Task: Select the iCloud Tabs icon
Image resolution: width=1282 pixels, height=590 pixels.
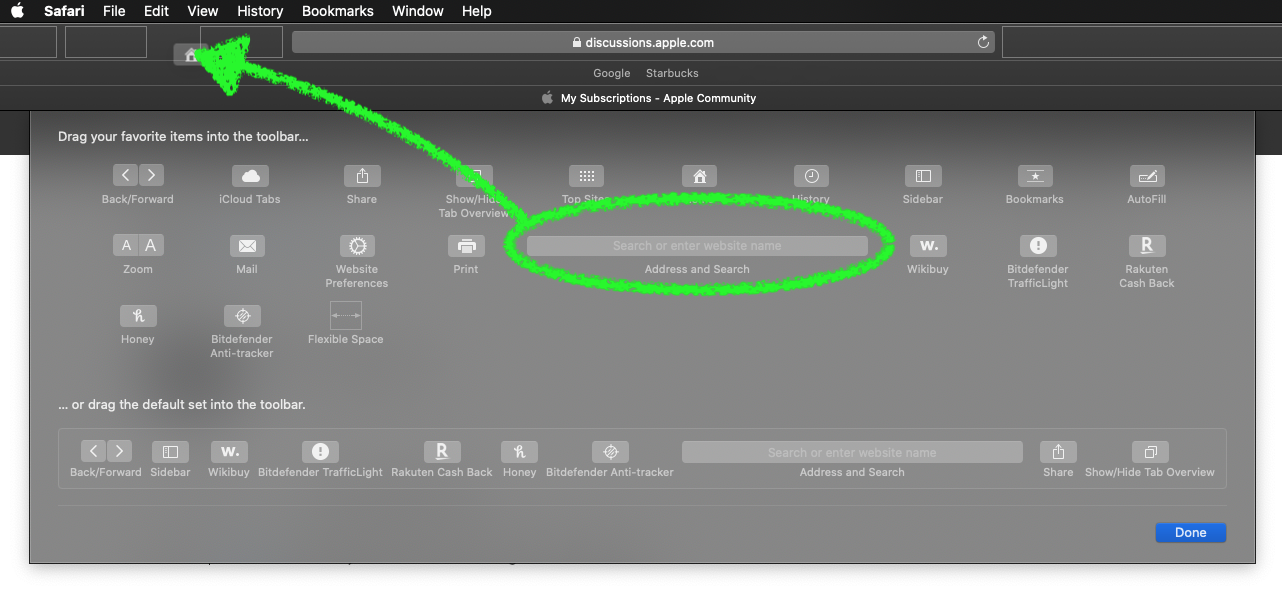Action: (x=250, y=176)
